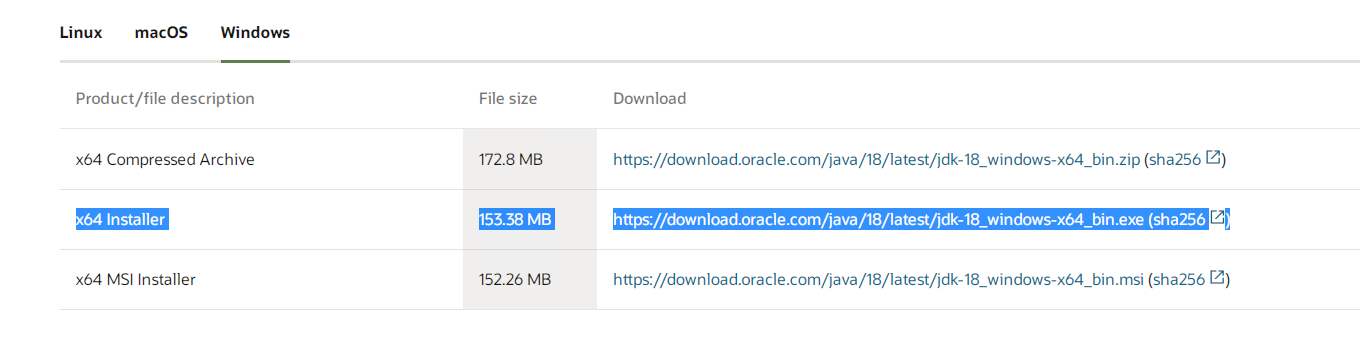The width and height of the screenshot is (1360, 362).
Task: Click external link icon beside zip sha256
Action: coord(1214,158)
